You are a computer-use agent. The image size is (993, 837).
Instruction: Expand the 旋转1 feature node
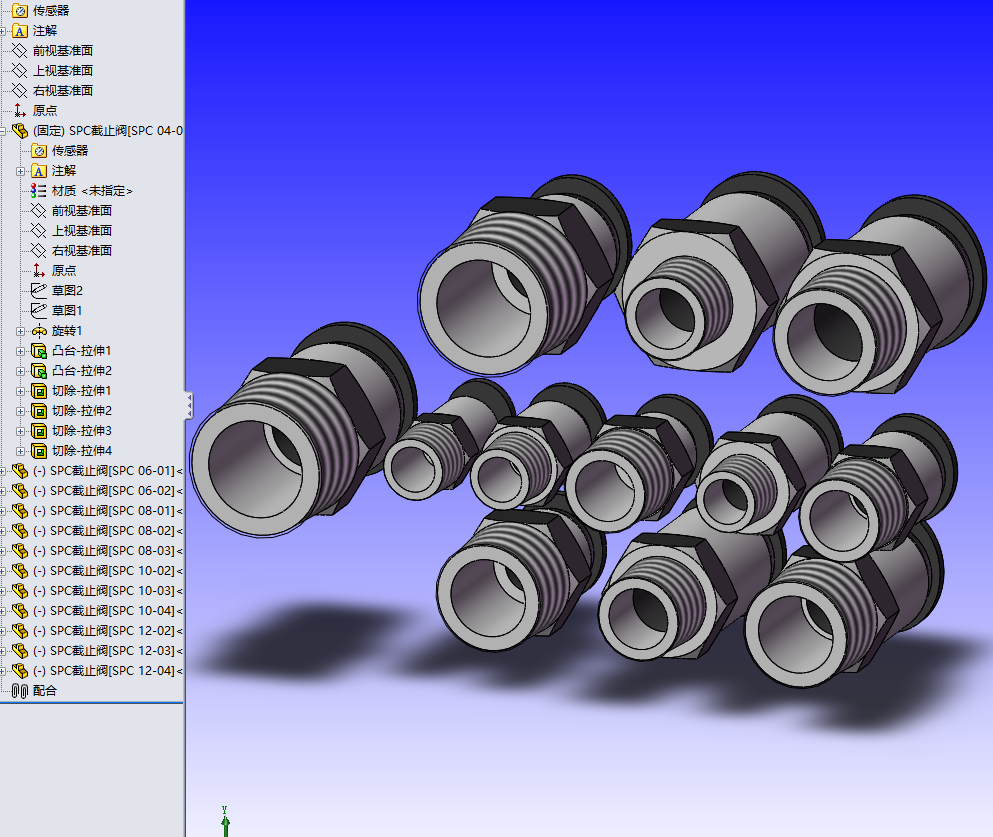20,331
